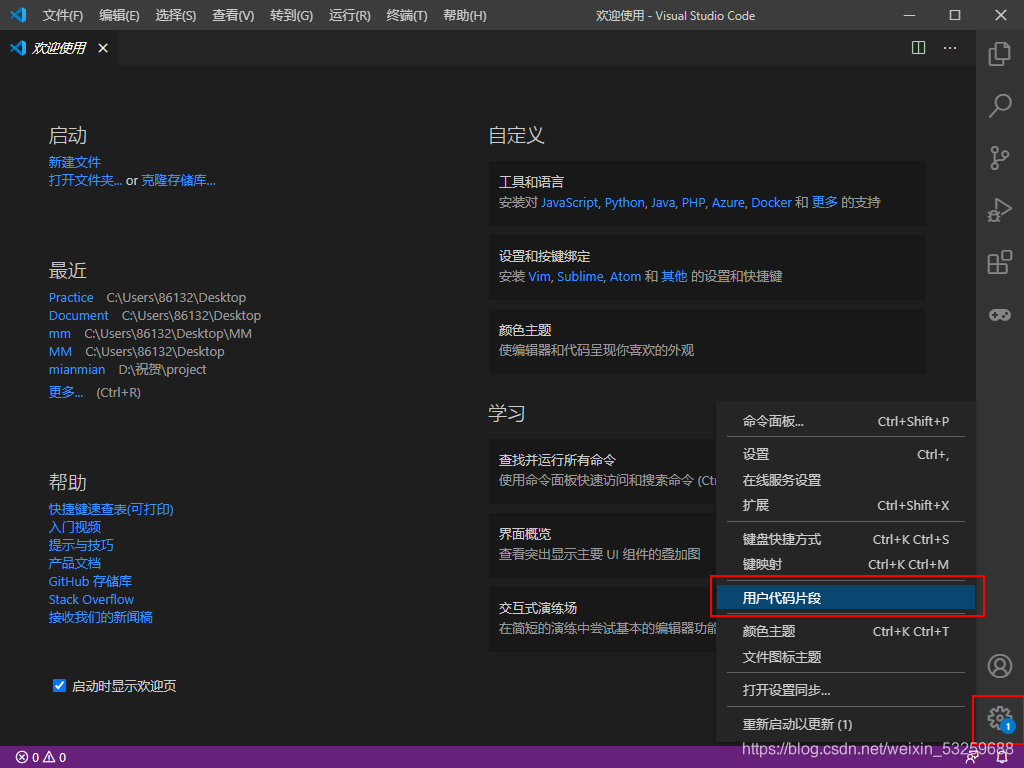Image resolution: width=1024 pixels, height=768 pixels.
Task: Click the Vim keybinding link
Action: (539, 276)
